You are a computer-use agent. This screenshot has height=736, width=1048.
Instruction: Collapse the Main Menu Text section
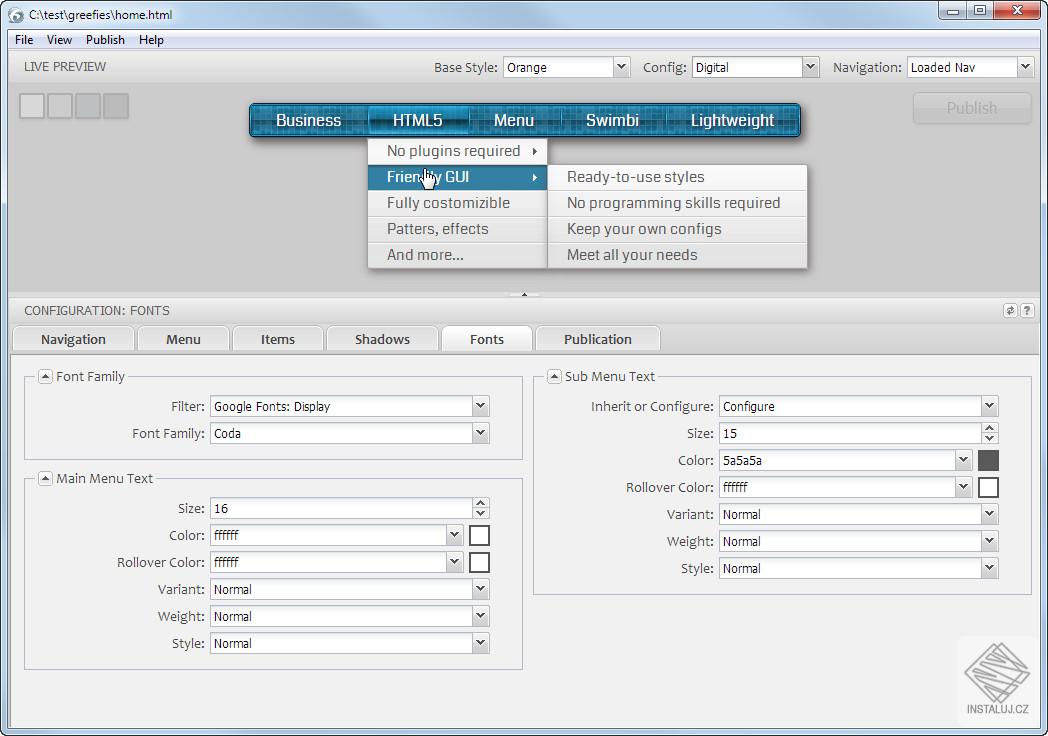click(x=45, y=479)
